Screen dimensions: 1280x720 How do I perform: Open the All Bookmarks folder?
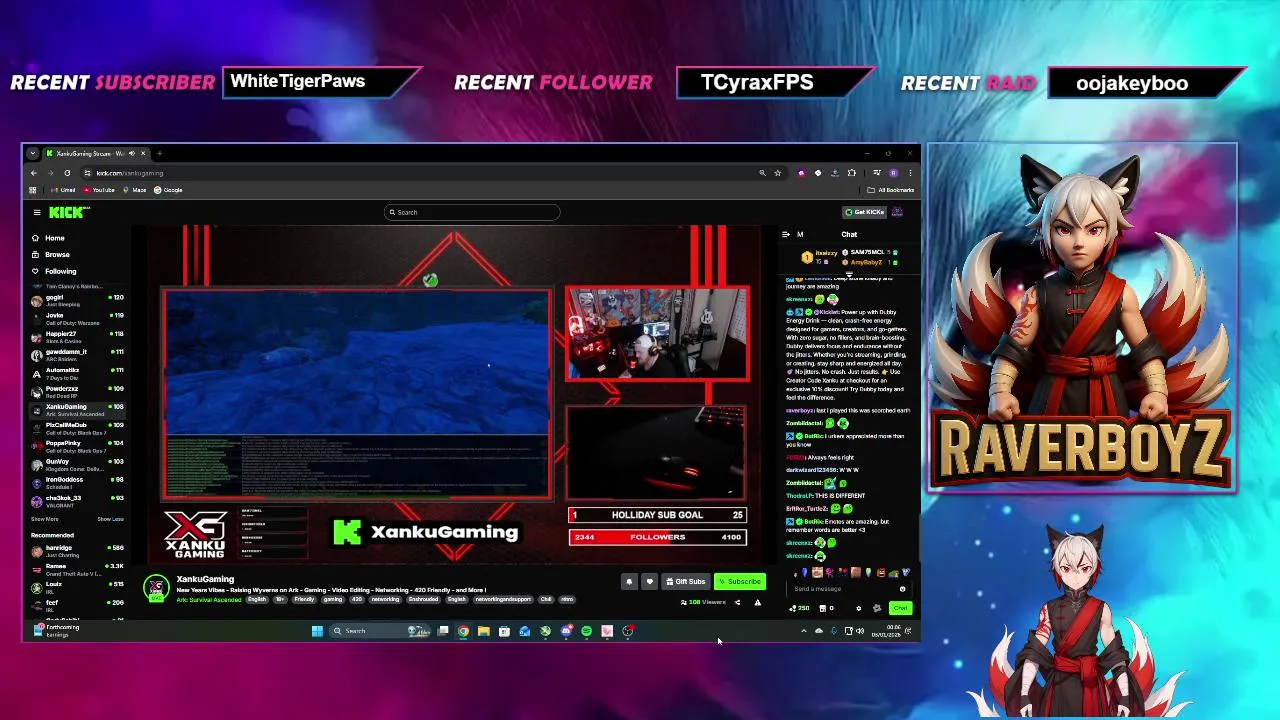point(890,190)
